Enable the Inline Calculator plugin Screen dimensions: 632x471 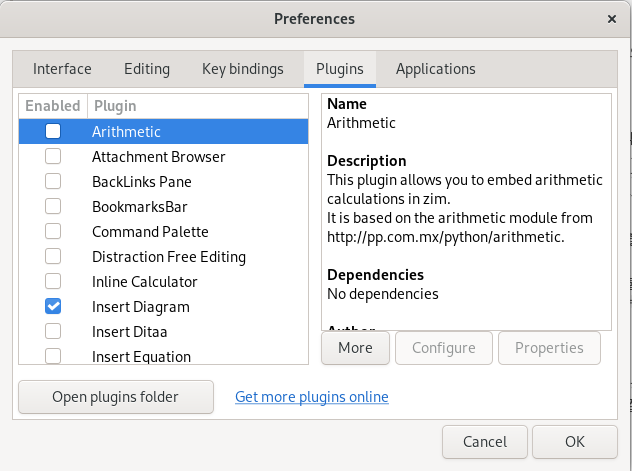(53, 281)
